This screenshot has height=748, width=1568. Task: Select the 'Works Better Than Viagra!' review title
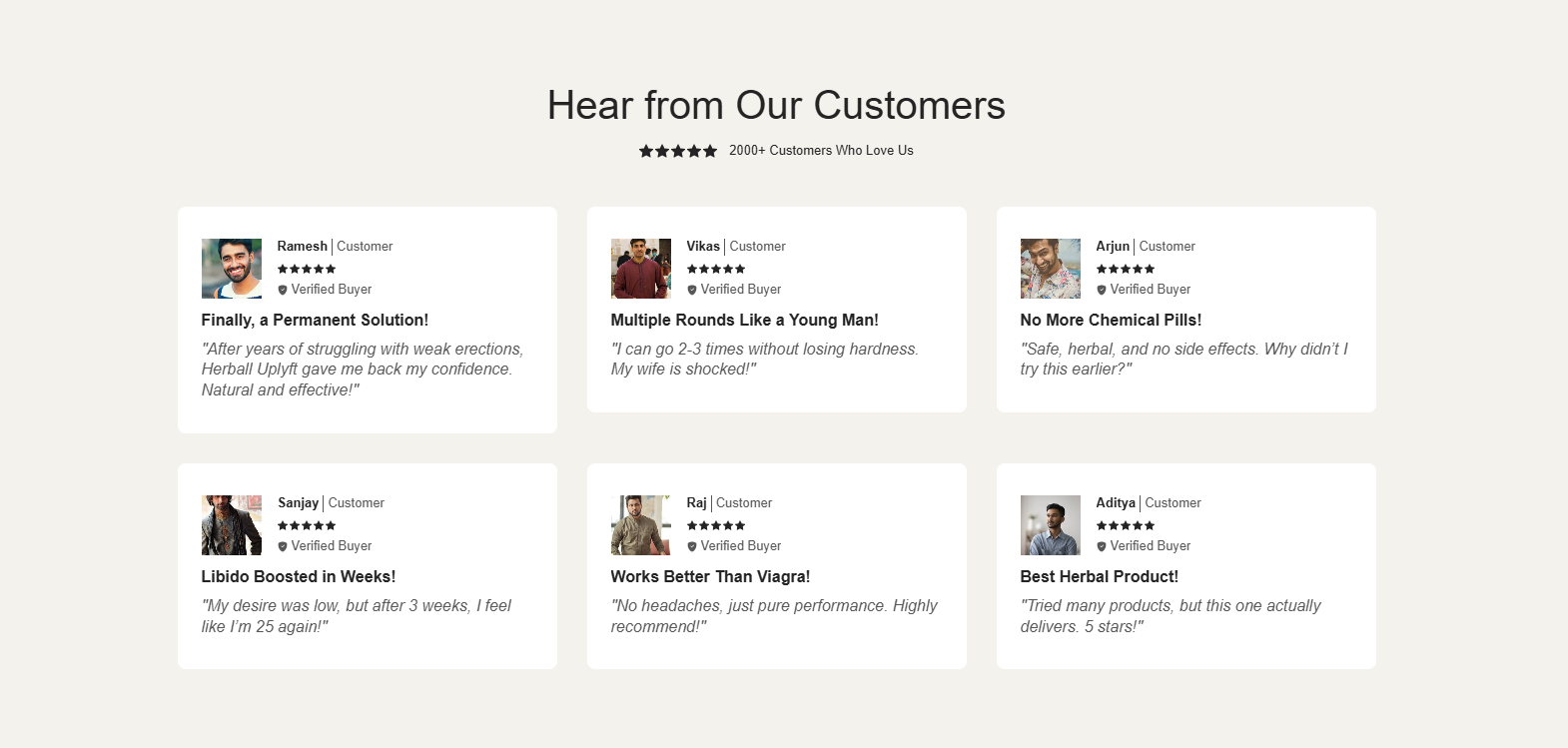tap(710, 576)
